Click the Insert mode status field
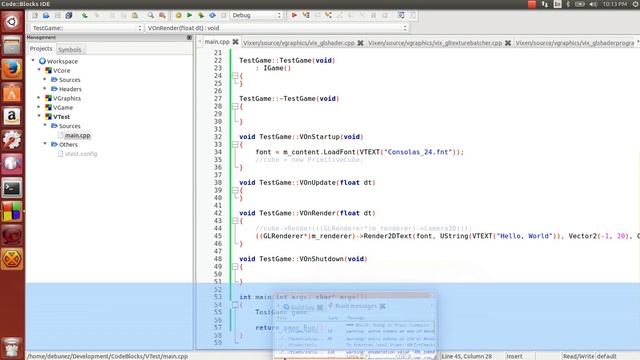 [x=514, y=356]
